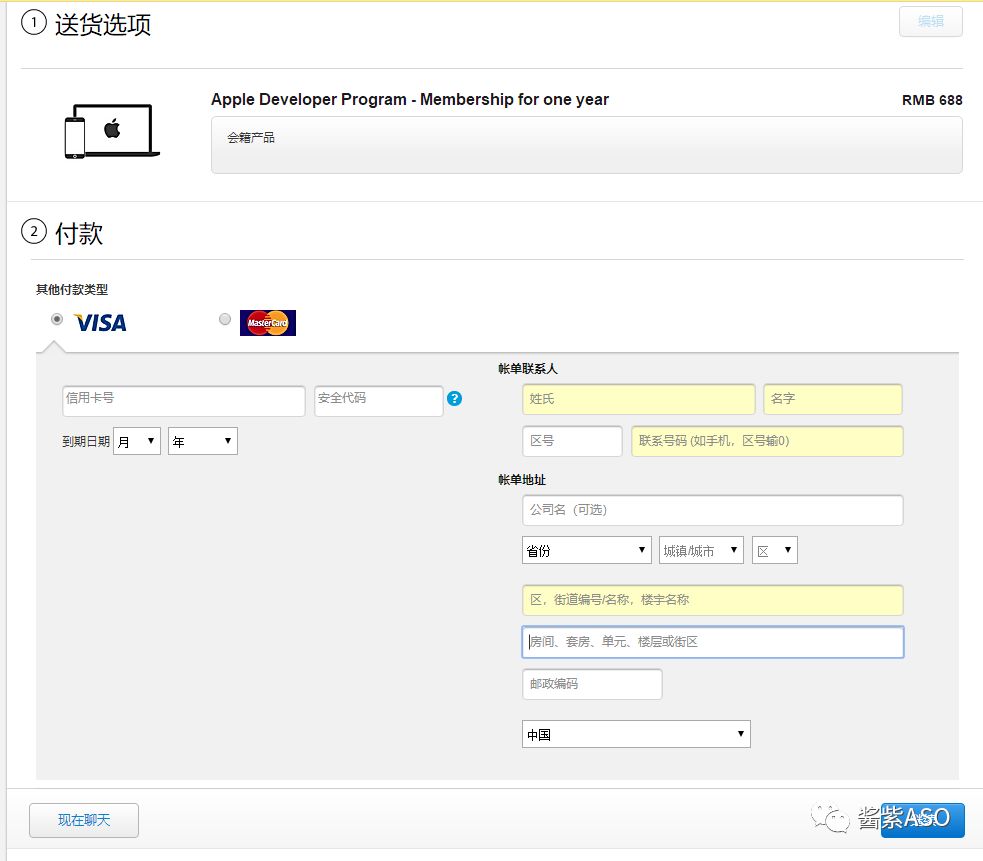Focus the 房间、套房、单元 address line field
Screen dimensions: 983x861
[712, 642]
